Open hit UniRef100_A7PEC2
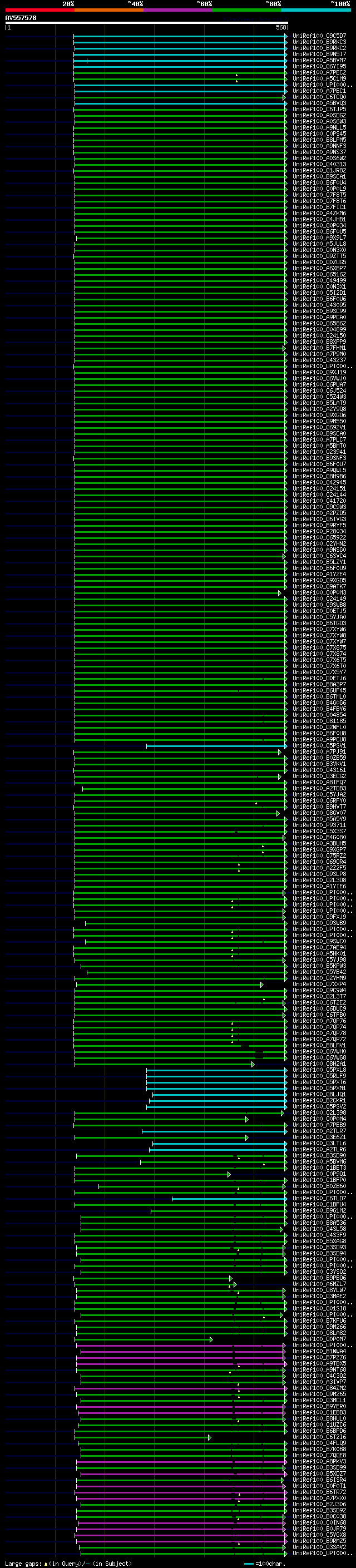 coord(319,72)
